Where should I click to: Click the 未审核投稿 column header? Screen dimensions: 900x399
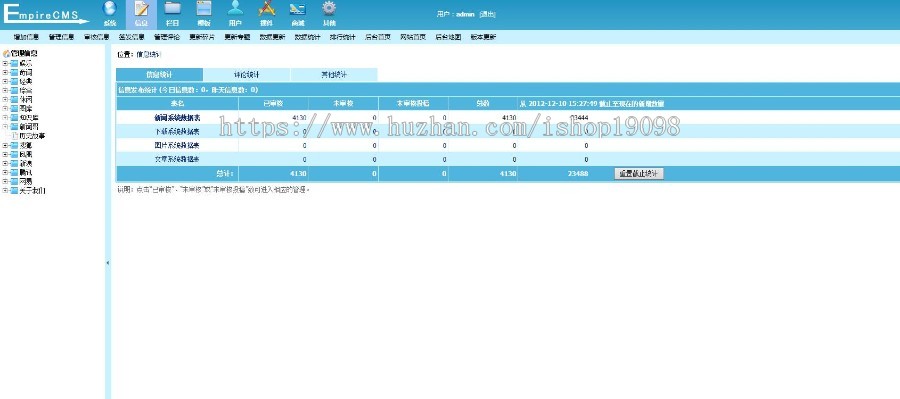(x=413, y=103)
